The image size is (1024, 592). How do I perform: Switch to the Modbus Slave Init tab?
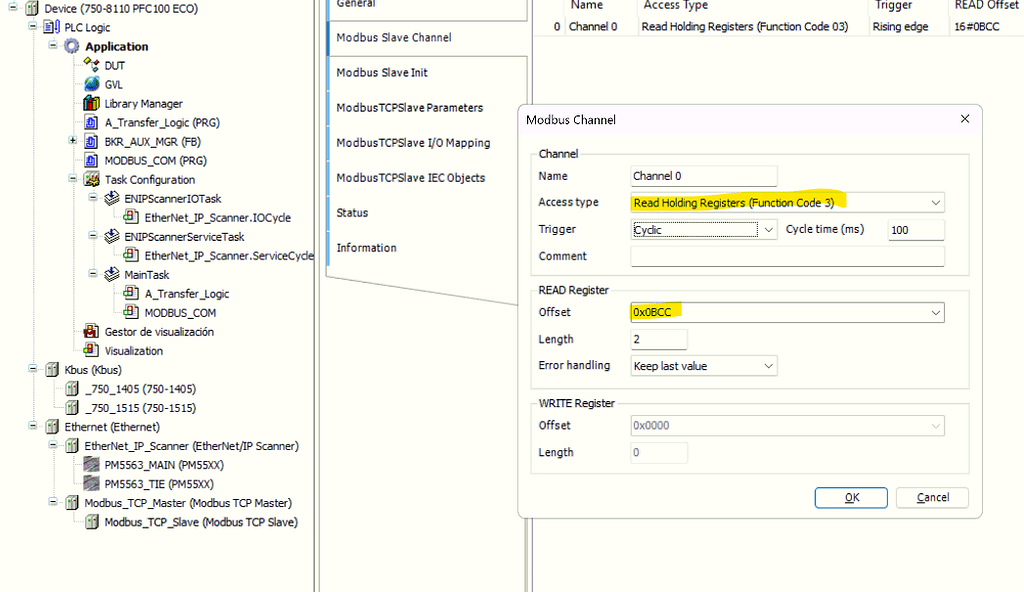click(380, 72)
